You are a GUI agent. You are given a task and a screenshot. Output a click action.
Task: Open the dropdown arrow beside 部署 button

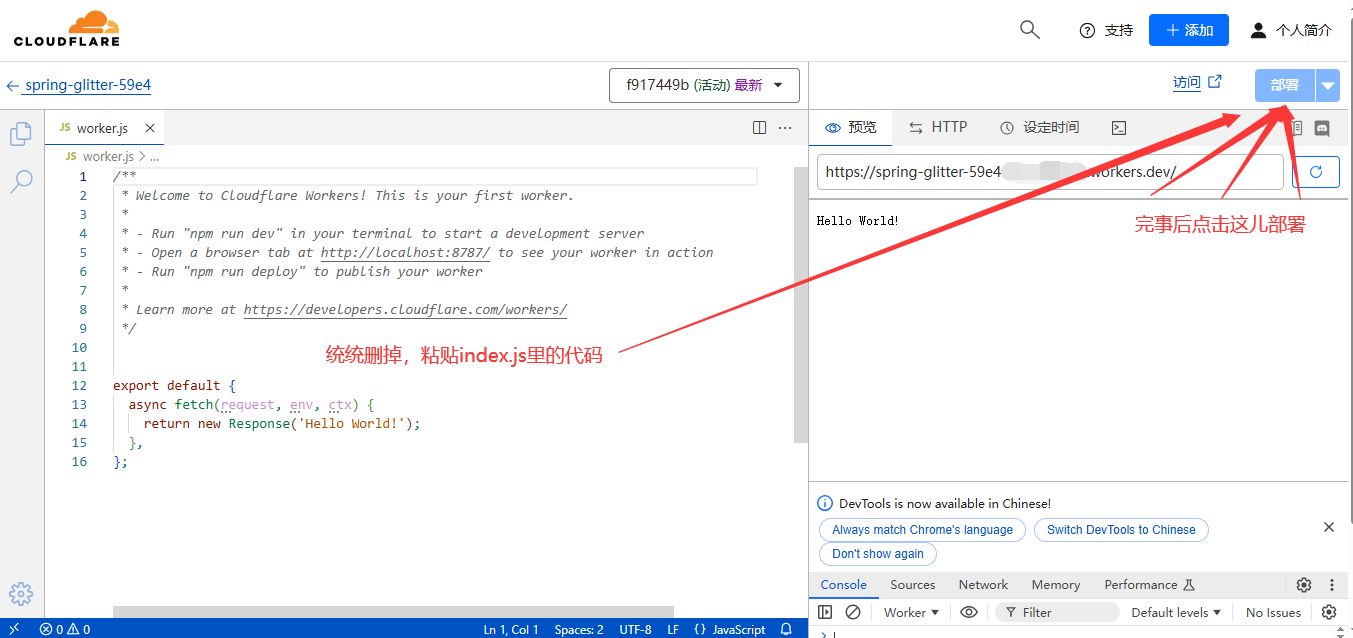pyautogui.click(x=1327, y=86)
